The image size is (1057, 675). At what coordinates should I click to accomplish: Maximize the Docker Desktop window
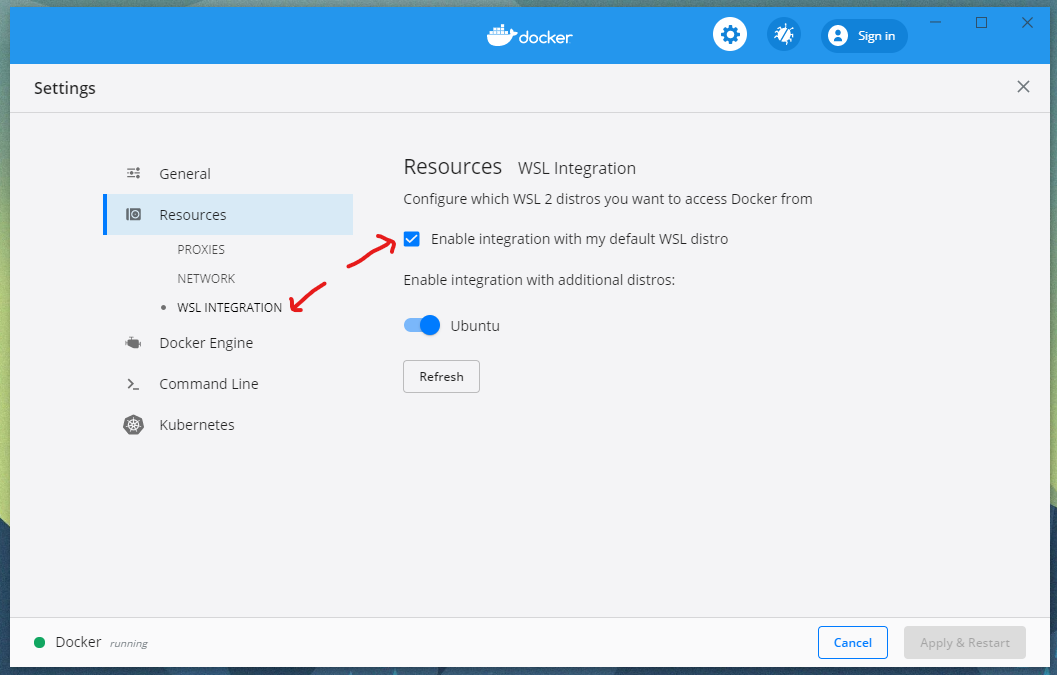click(x=982, y=22)
